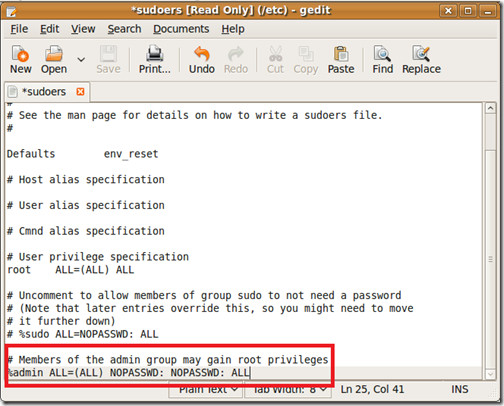Click the New document icon

pos(20,54)
